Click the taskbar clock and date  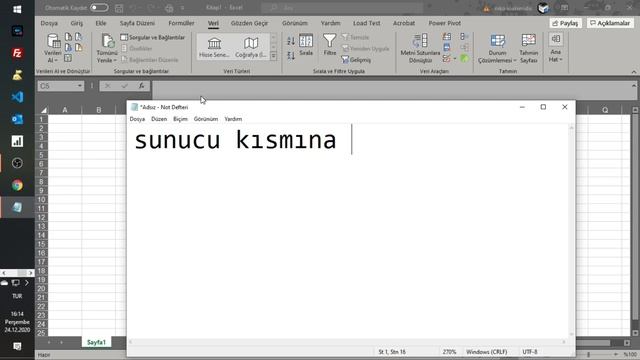click(x=17, y=322)
